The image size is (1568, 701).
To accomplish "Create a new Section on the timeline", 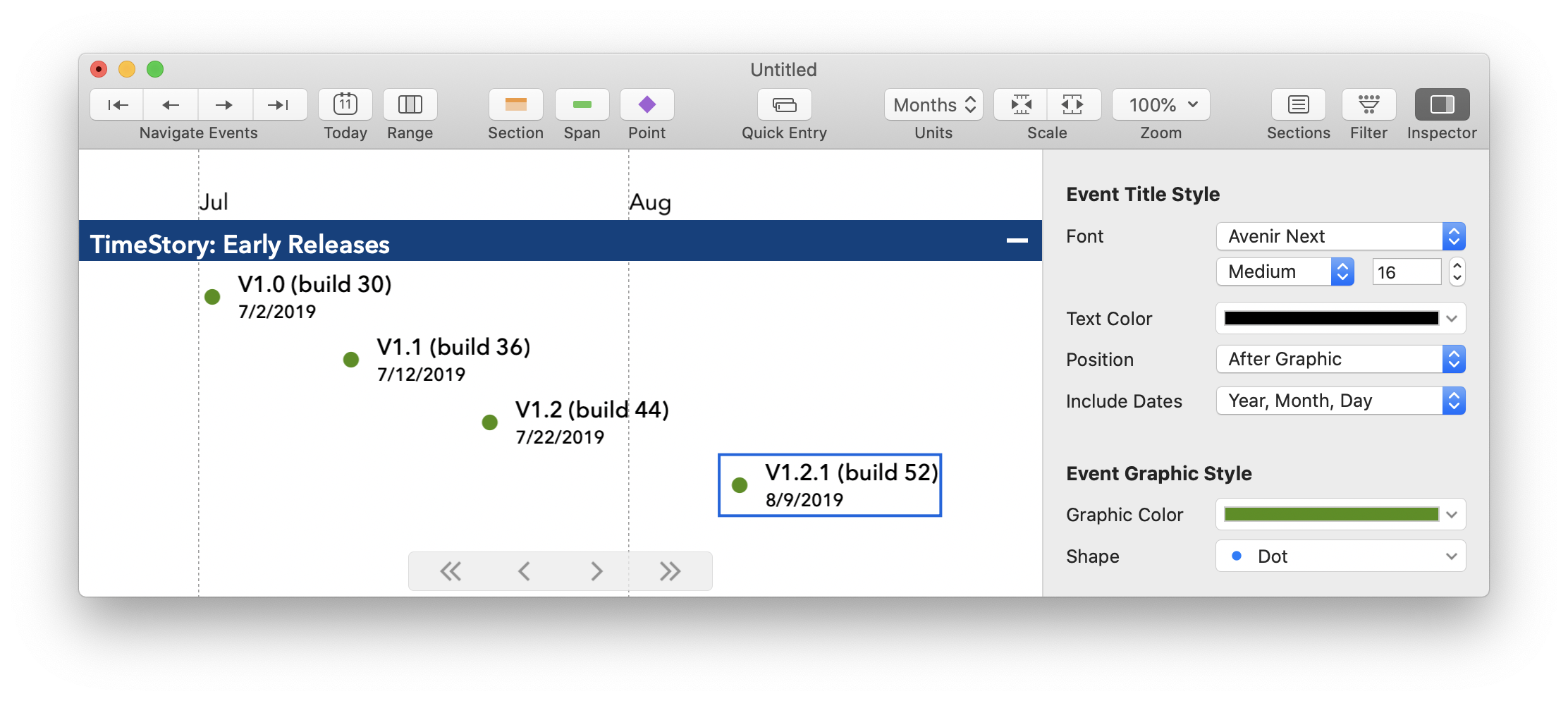I will coord(515,104).
